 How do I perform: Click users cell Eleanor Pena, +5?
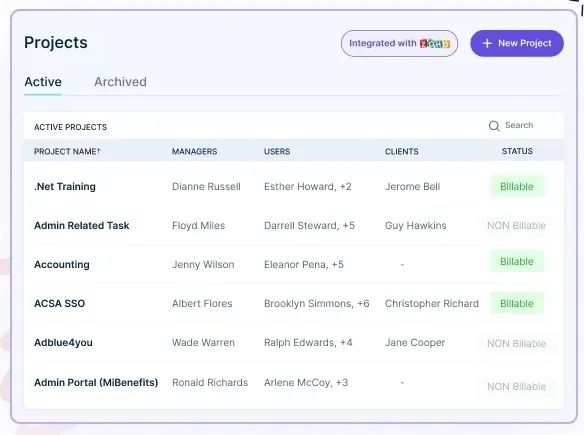click(304, 265)
